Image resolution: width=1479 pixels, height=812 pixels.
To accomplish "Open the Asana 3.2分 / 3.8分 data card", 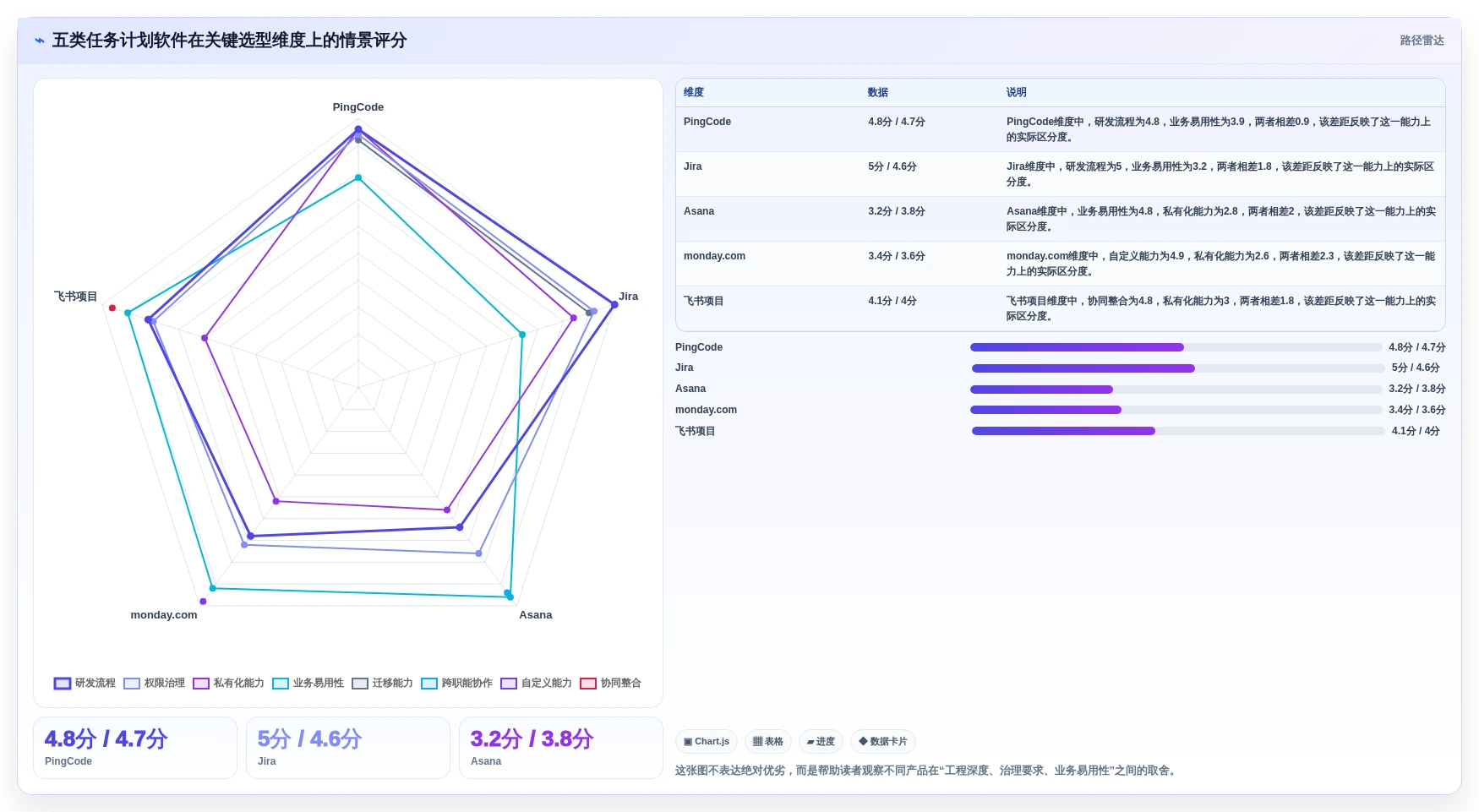I will (561, 748).
